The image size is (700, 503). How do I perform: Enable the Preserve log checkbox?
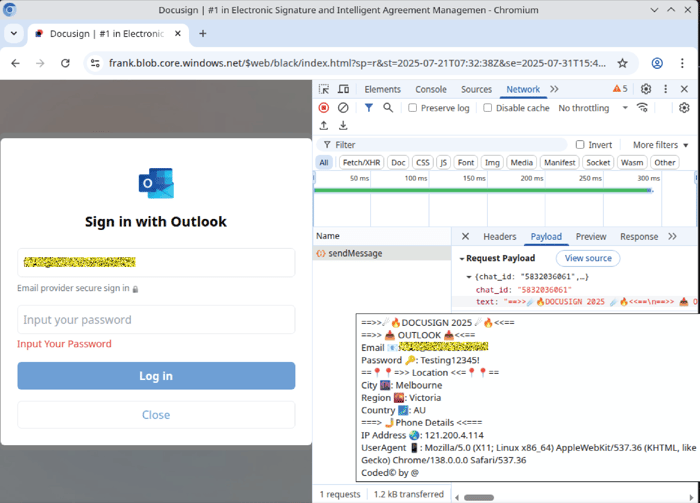click(412, 108)
